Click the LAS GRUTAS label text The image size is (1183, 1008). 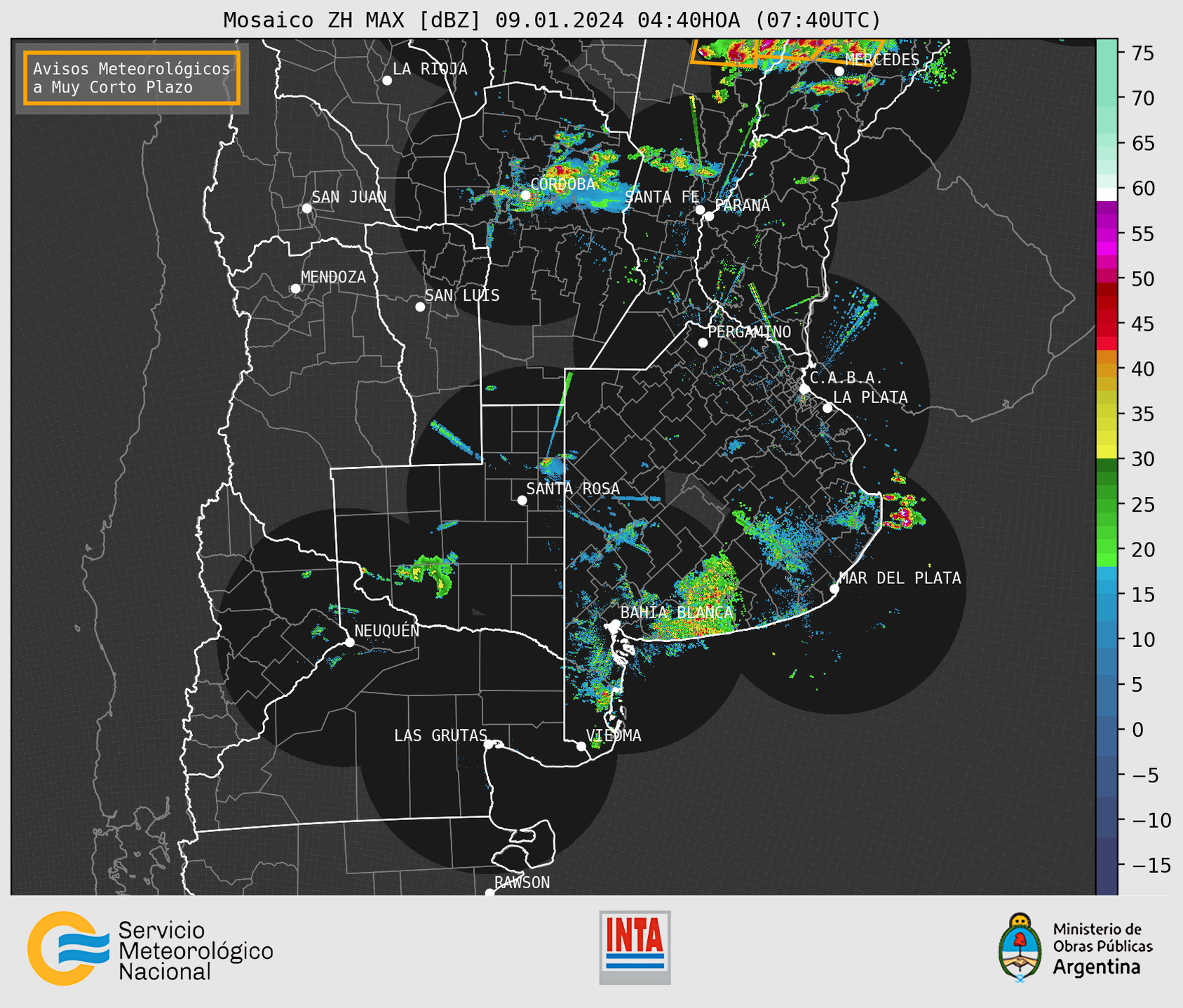pyautogui.click(x=440, y=735)
